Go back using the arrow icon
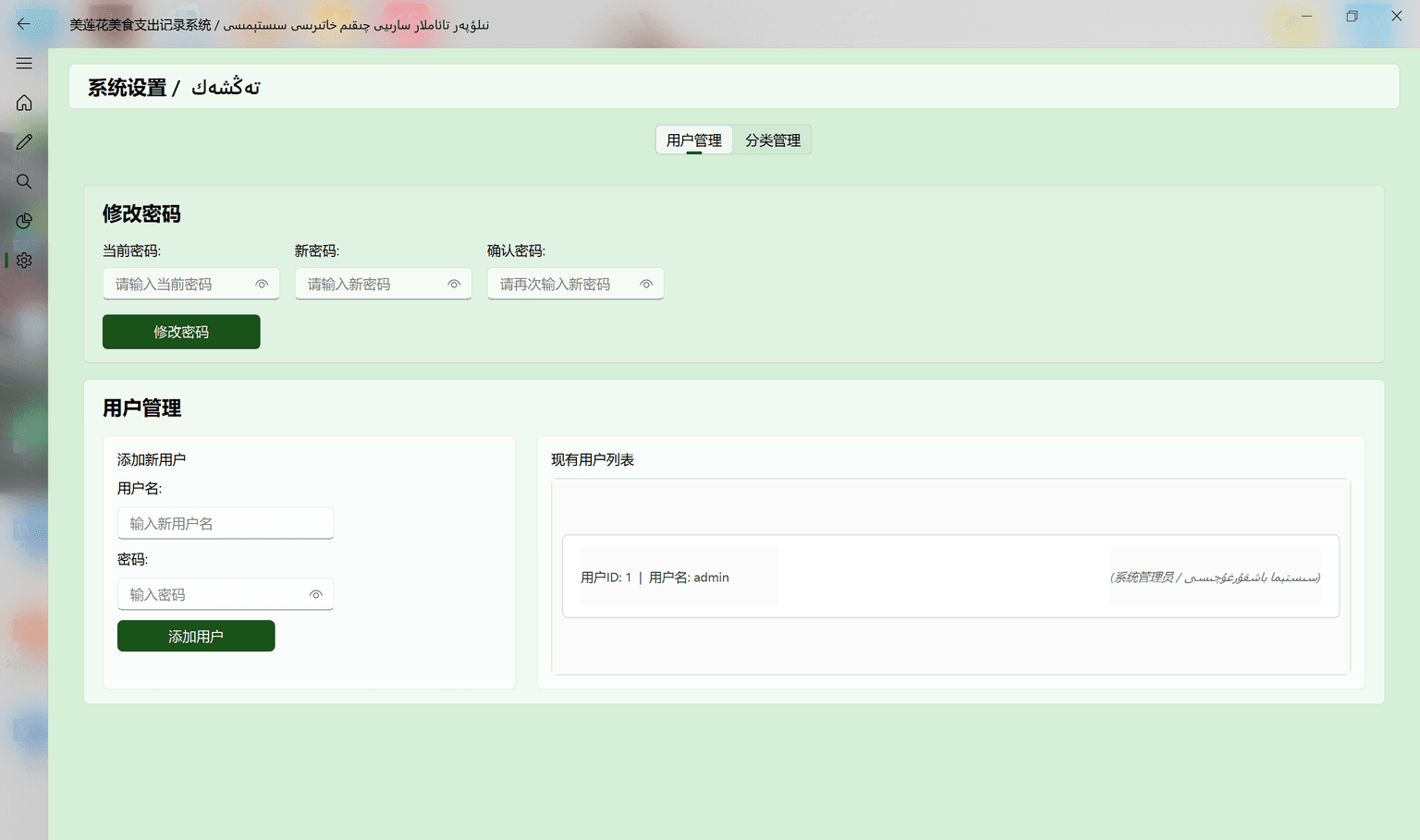 (x=24, y=24)
